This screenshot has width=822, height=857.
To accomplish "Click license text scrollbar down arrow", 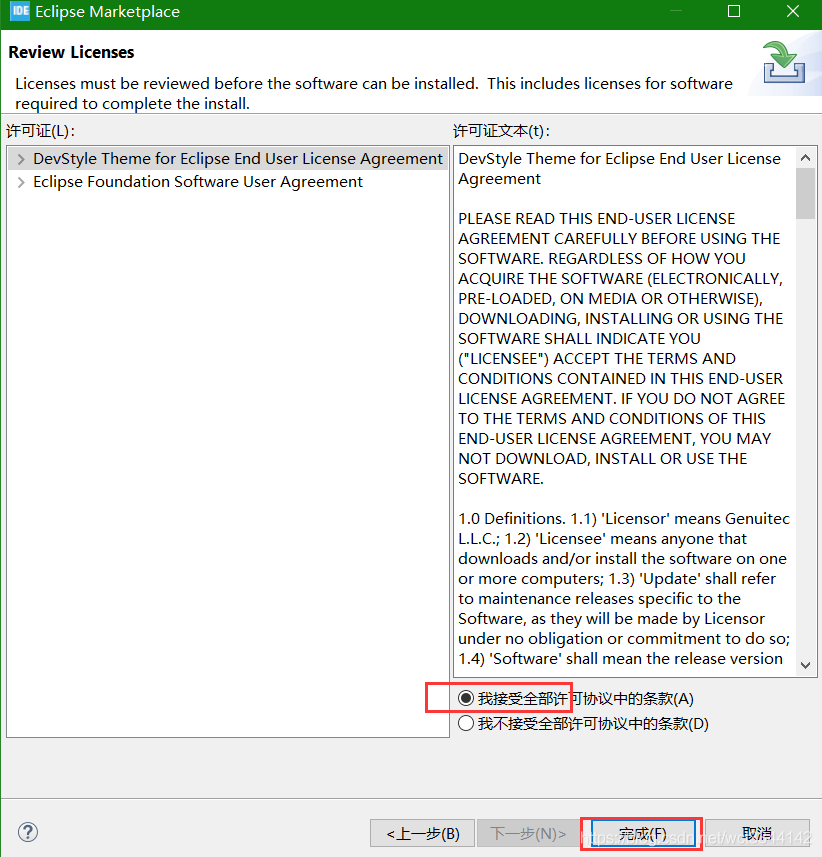I will tap(805, 665).
